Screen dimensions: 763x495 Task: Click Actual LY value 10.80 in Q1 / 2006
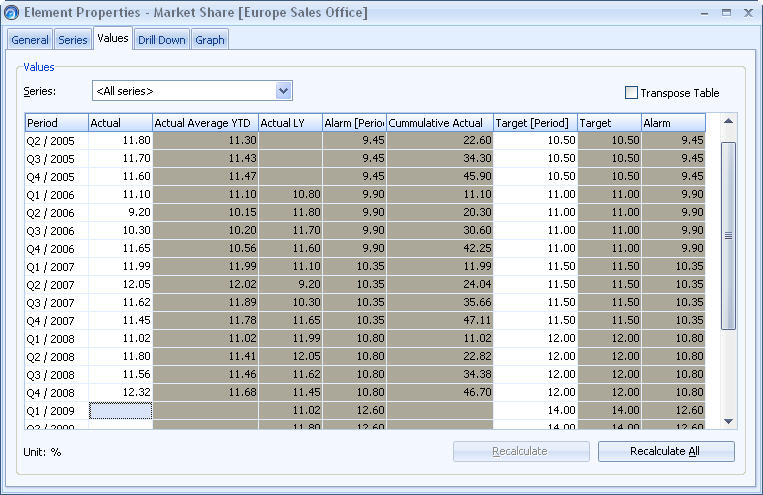point(290,194)
